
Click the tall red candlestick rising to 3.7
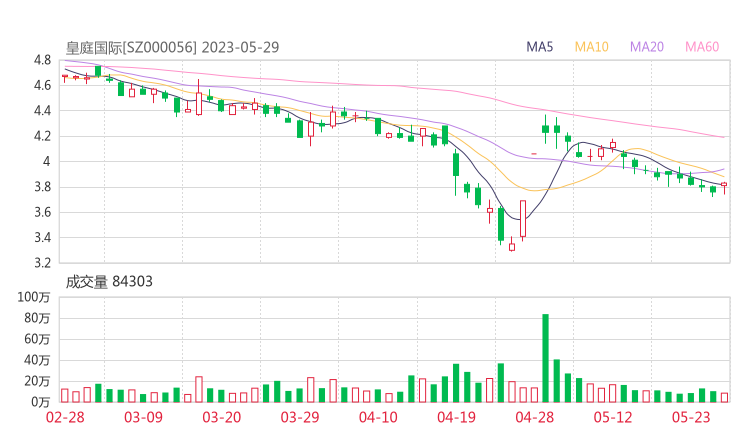pyautogui.click(x=523, y=219)
